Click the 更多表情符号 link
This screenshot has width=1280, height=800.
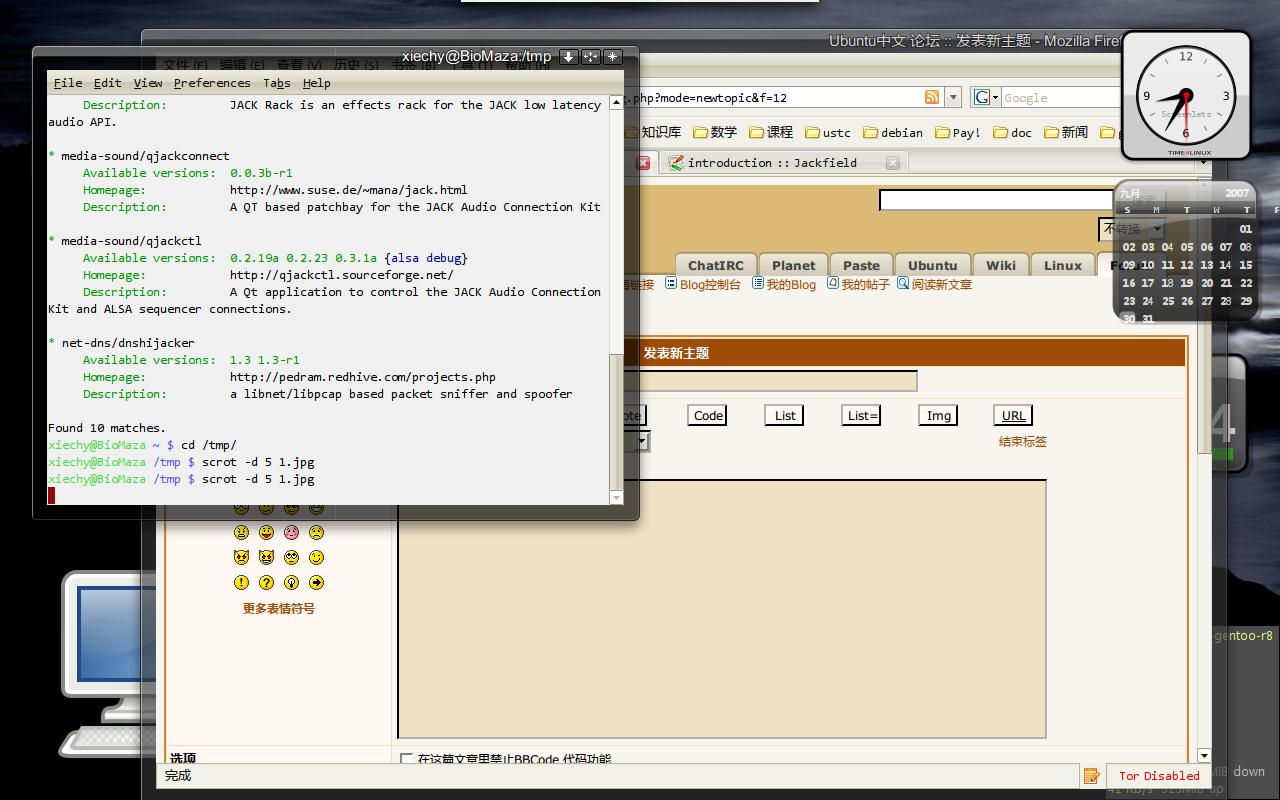point(279,608)
